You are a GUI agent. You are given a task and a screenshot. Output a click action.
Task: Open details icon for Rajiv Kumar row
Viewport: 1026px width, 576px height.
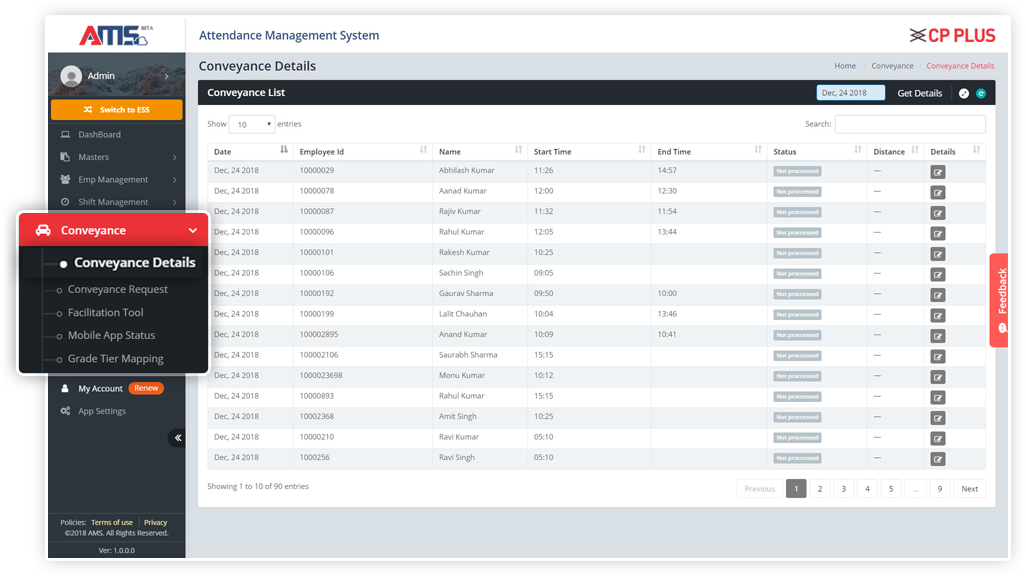coord(938,213)
